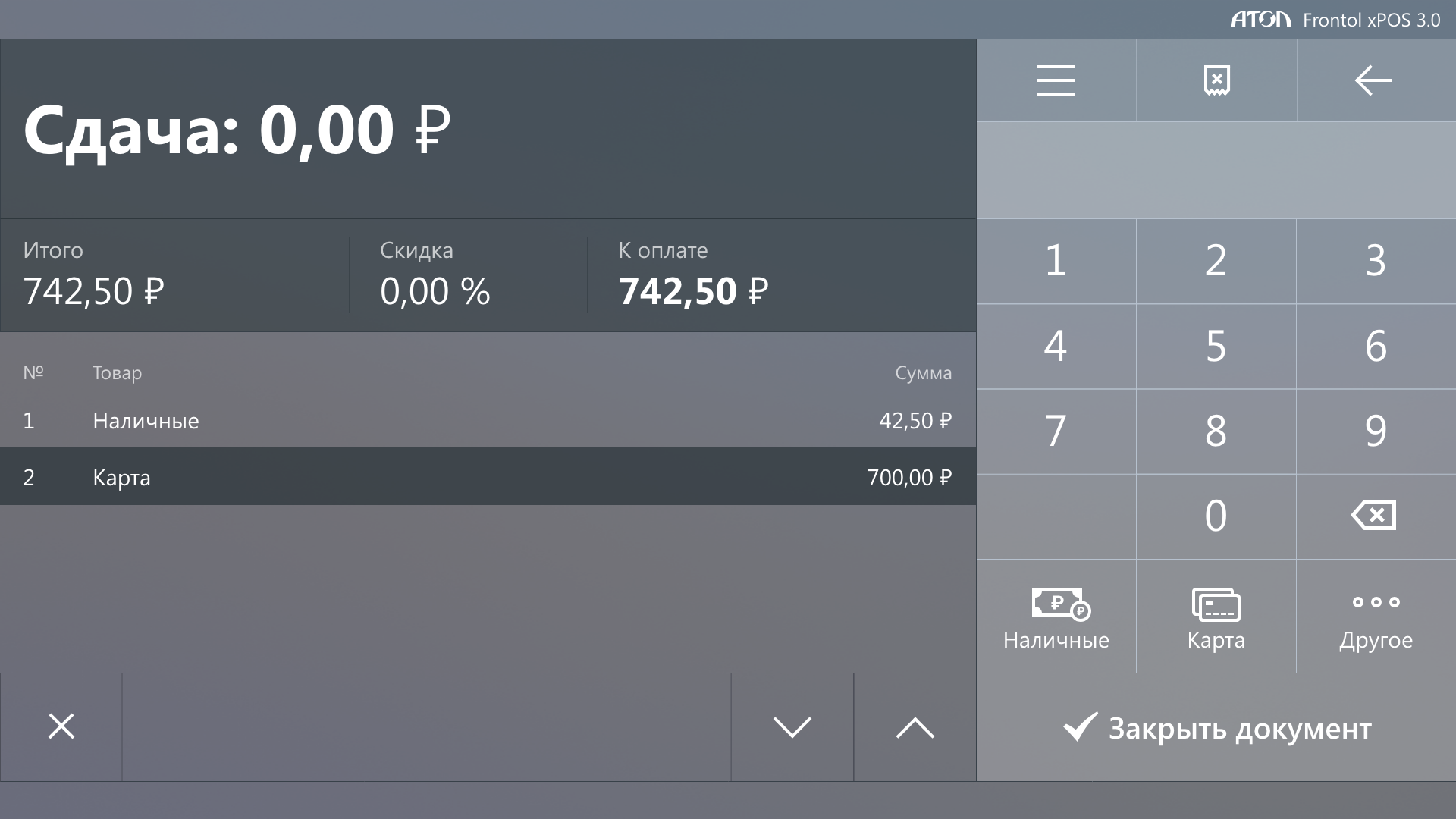Select the Карта 700,00 payment row
Viewport: 1456px width, 819px height.
487,477
